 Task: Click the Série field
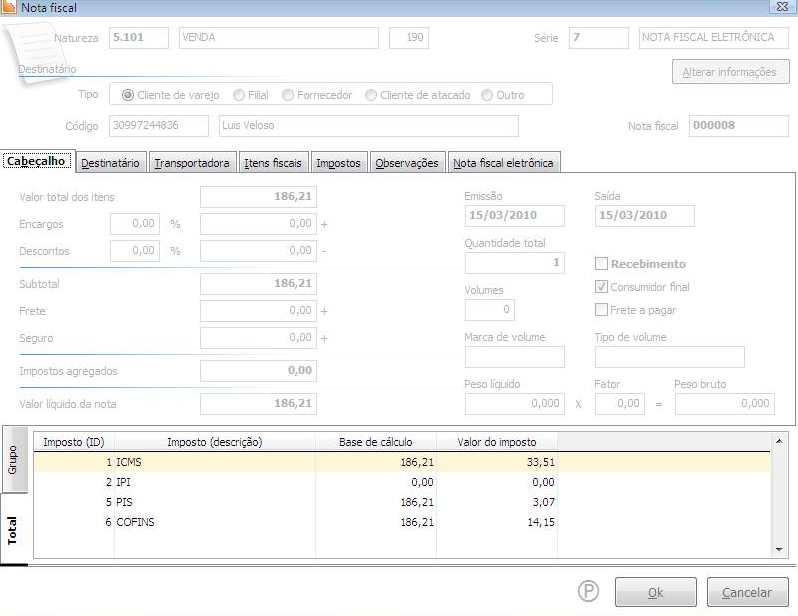coord(598,38)
